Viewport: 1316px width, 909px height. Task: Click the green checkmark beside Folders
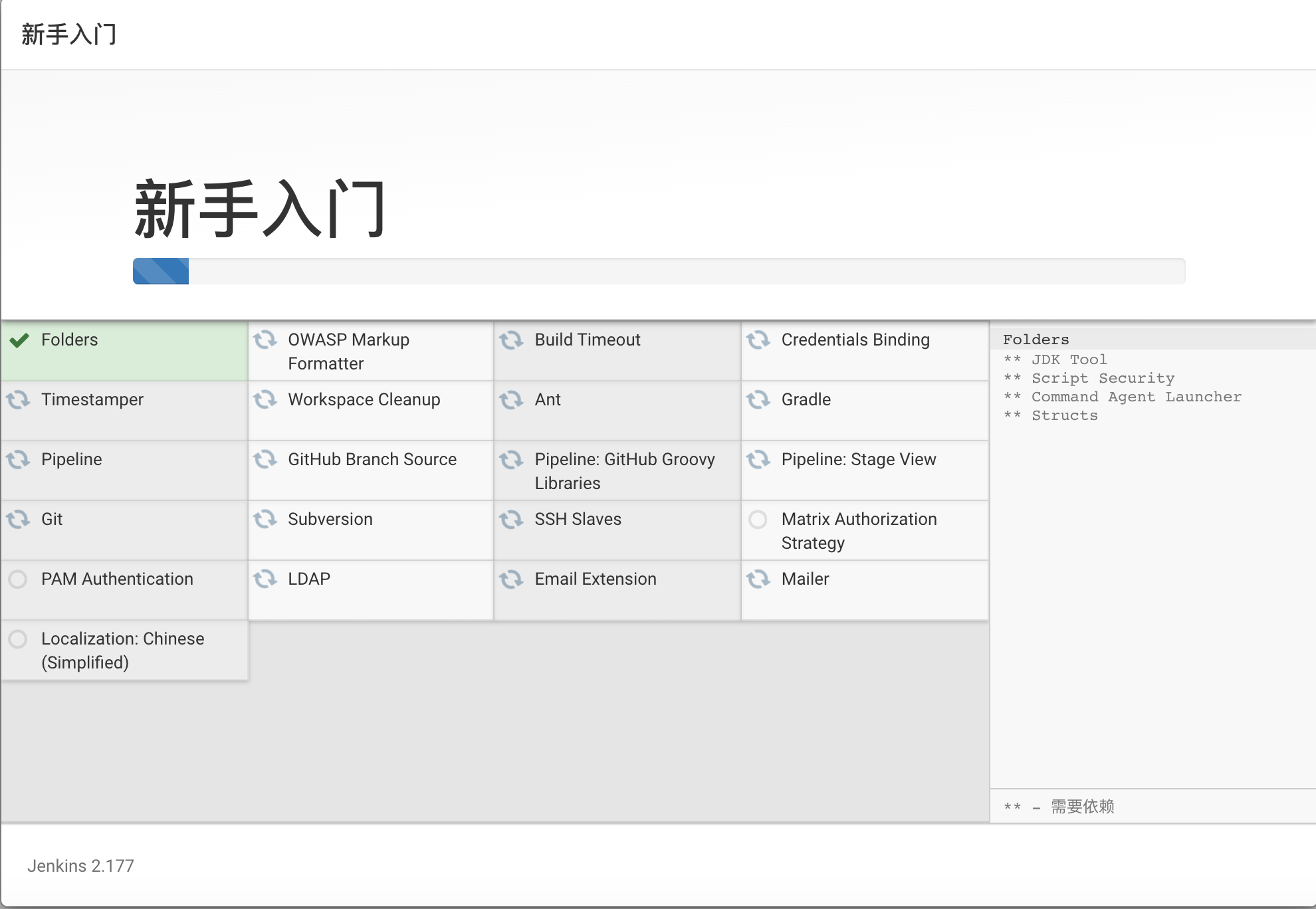[19, 340]
